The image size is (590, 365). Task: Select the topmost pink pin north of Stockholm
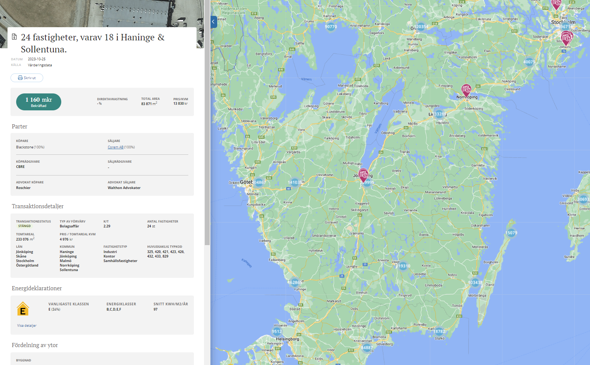(556, 4)
